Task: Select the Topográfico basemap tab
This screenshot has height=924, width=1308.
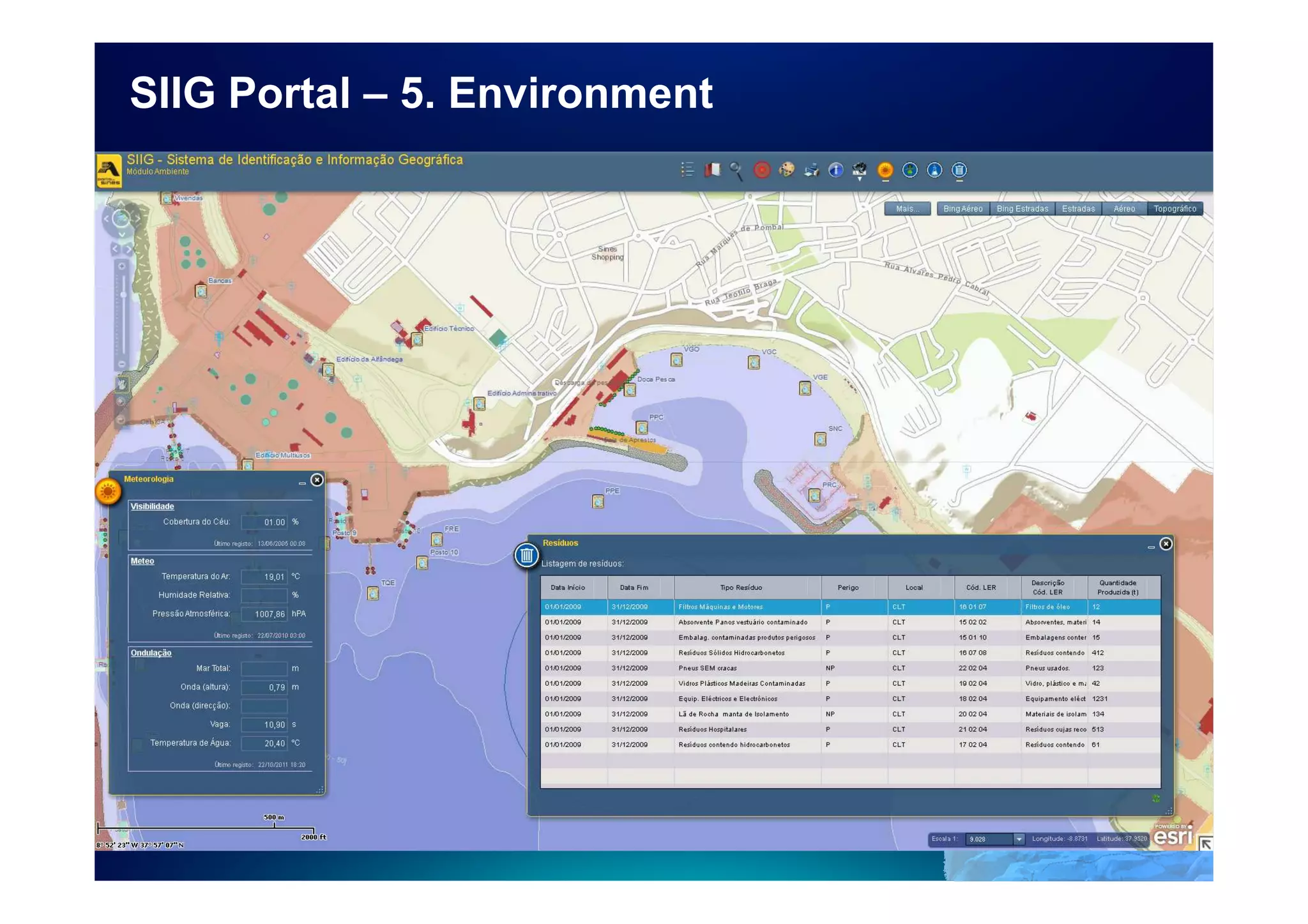Action: [1175, 209]
